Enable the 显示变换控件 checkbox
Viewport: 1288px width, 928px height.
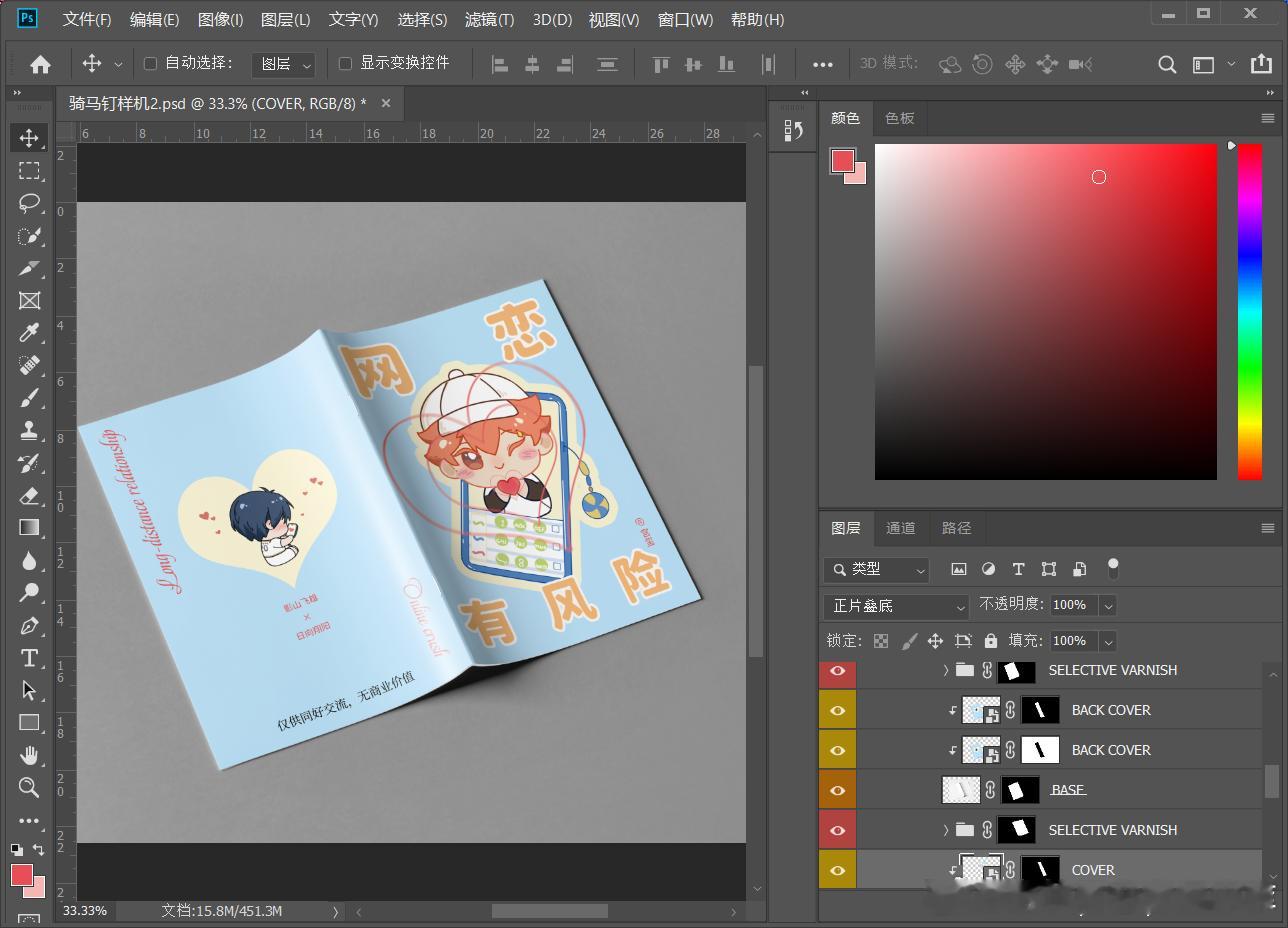point(345,63)
